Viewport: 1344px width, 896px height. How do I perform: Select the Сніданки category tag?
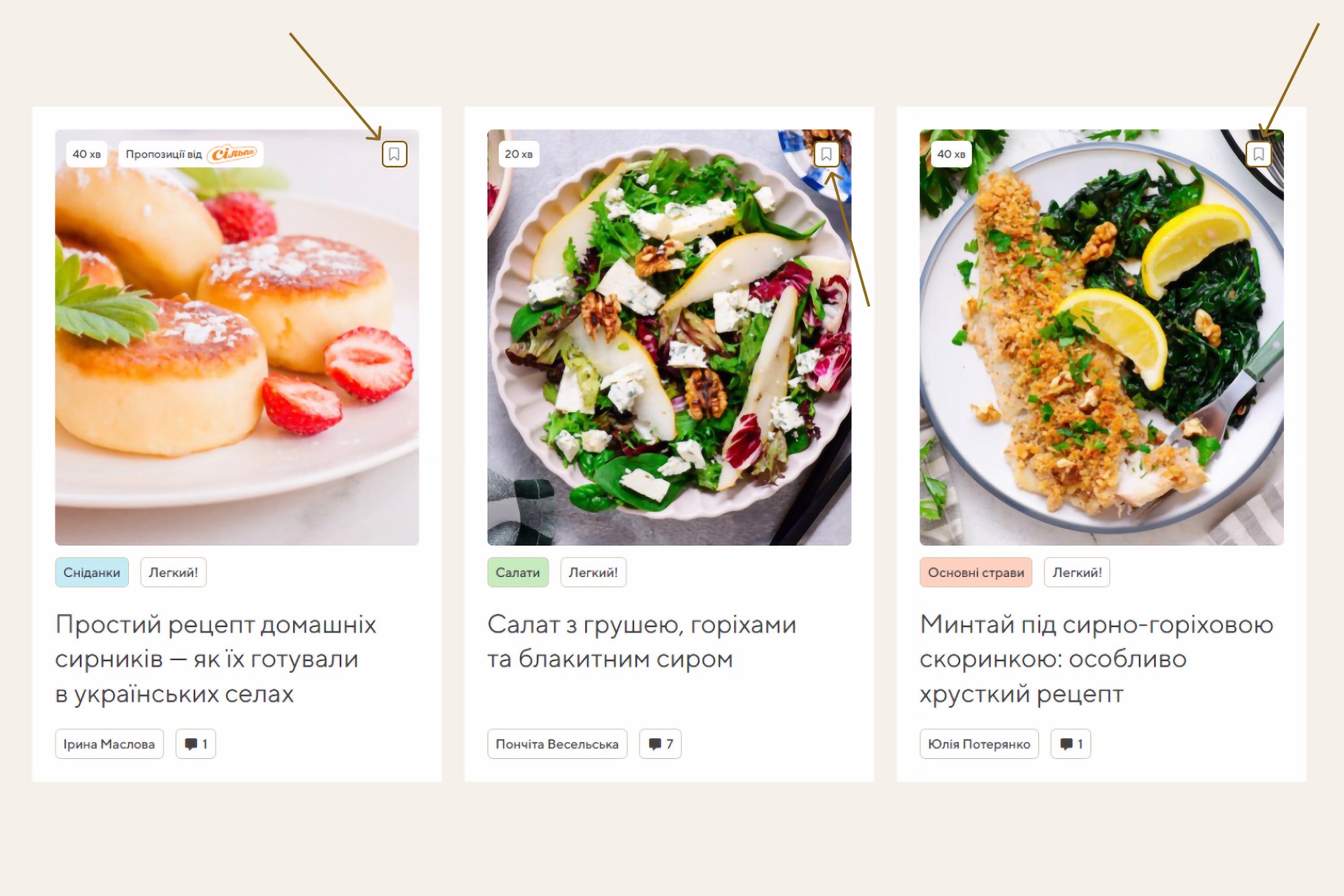(x=92, y=572)
